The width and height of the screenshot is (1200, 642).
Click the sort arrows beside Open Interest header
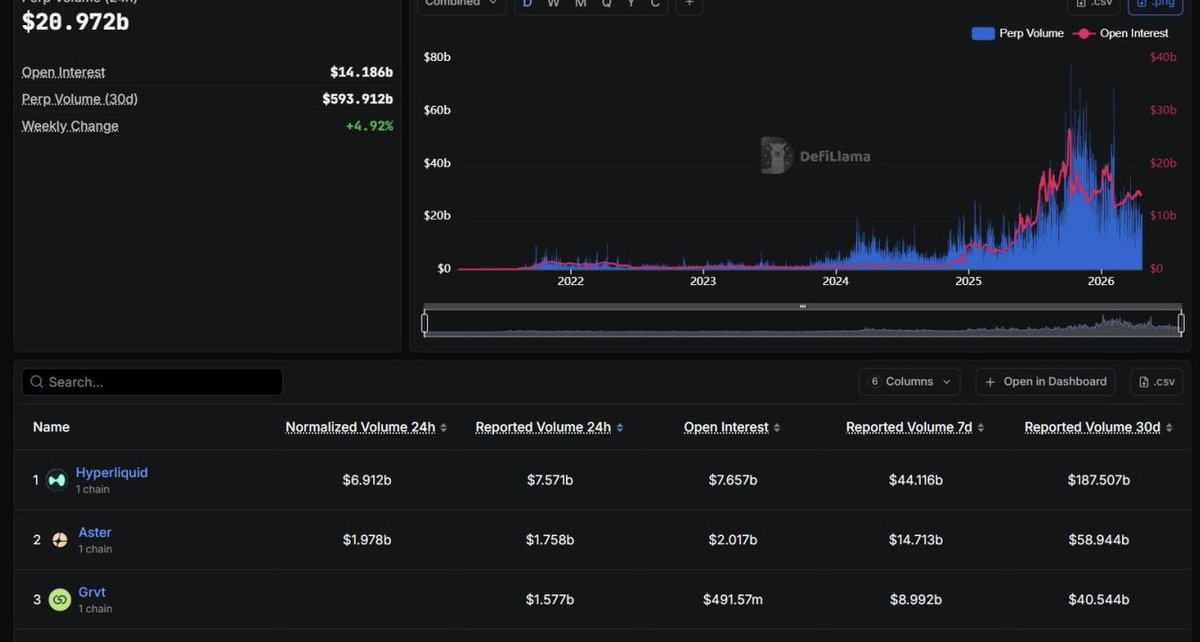point(777,428)
